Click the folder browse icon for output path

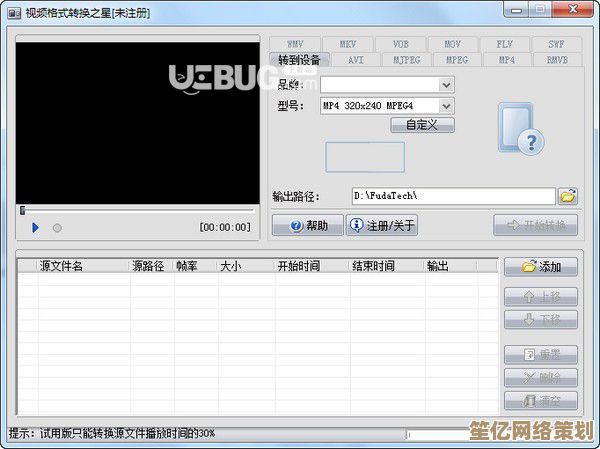point(568,196)
